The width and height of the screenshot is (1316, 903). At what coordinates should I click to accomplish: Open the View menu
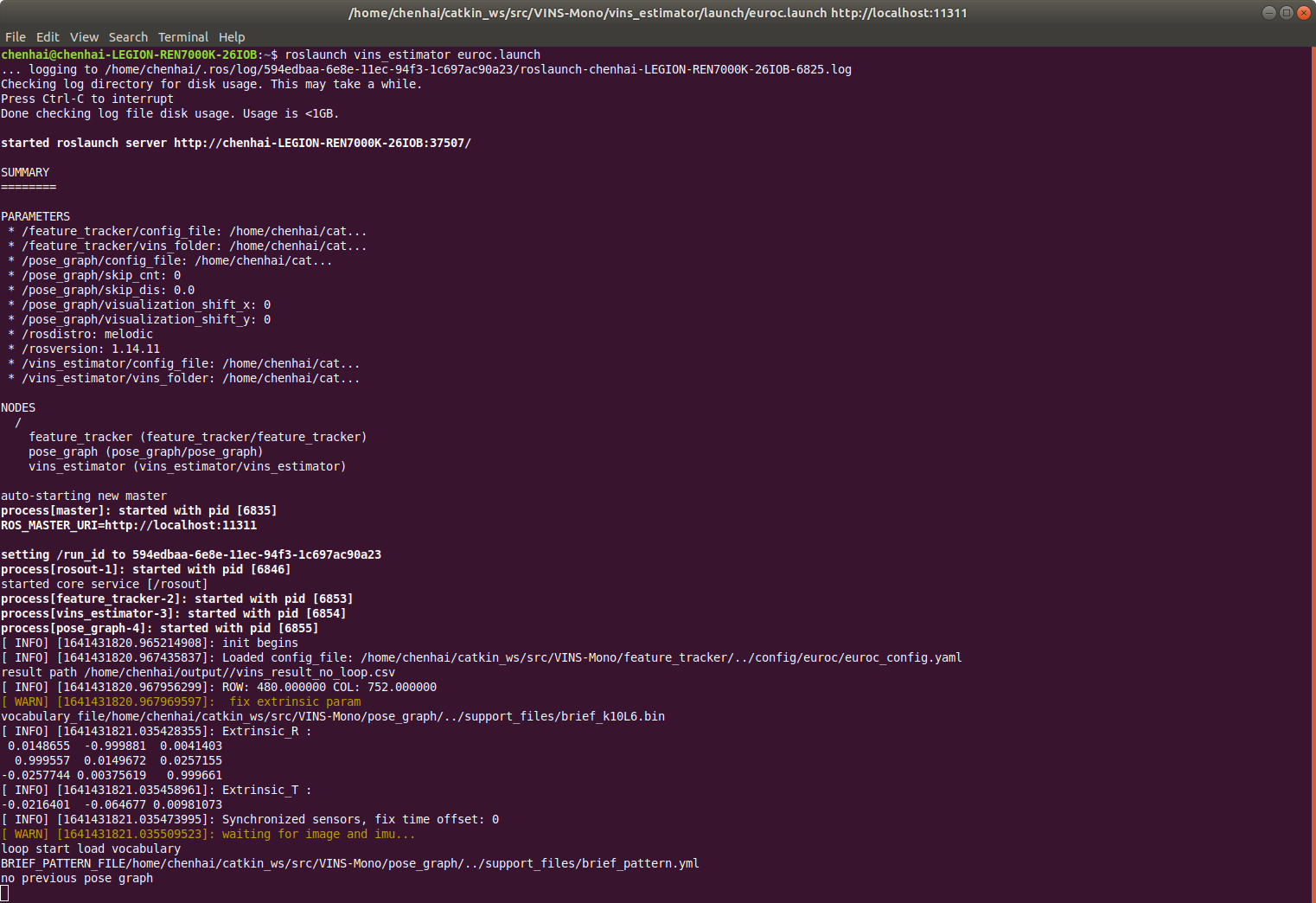[84, 37]
